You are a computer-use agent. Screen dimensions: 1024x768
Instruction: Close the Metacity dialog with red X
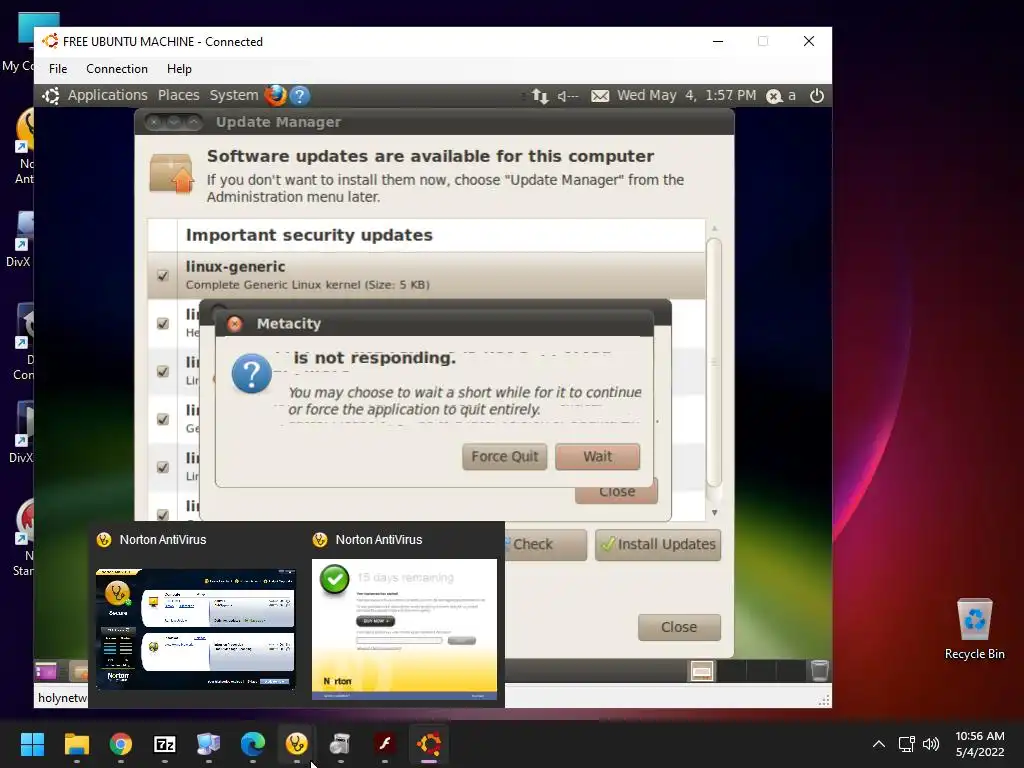pos(234,324)
